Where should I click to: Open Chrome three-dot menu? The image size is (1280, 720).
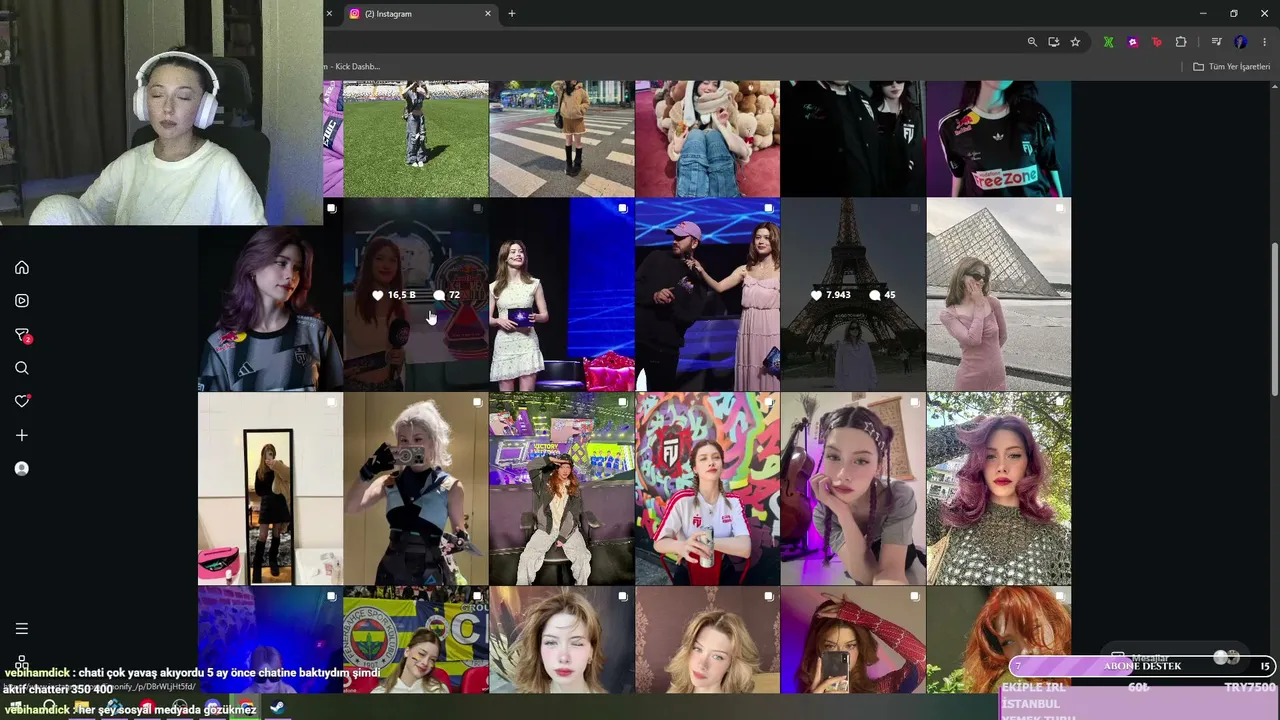(1264, 42)
